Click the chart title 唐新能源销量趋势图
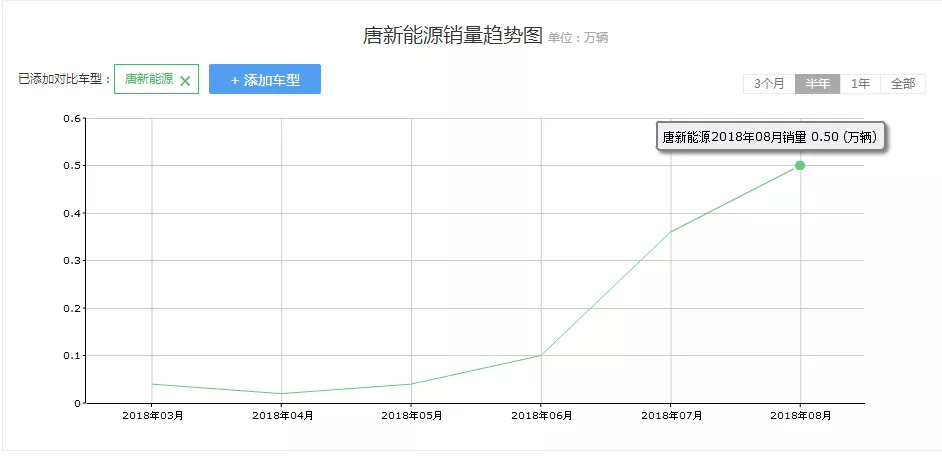 453,36
